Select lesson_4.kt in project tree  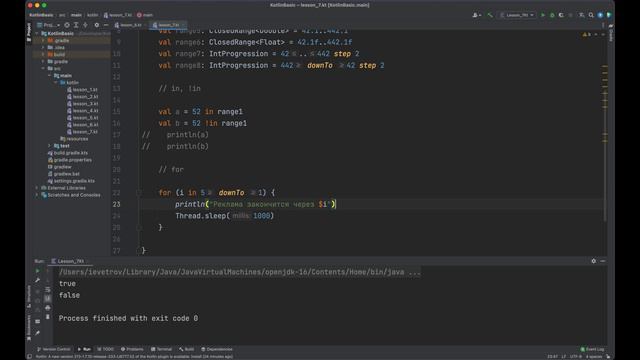(x=82, y=111)
